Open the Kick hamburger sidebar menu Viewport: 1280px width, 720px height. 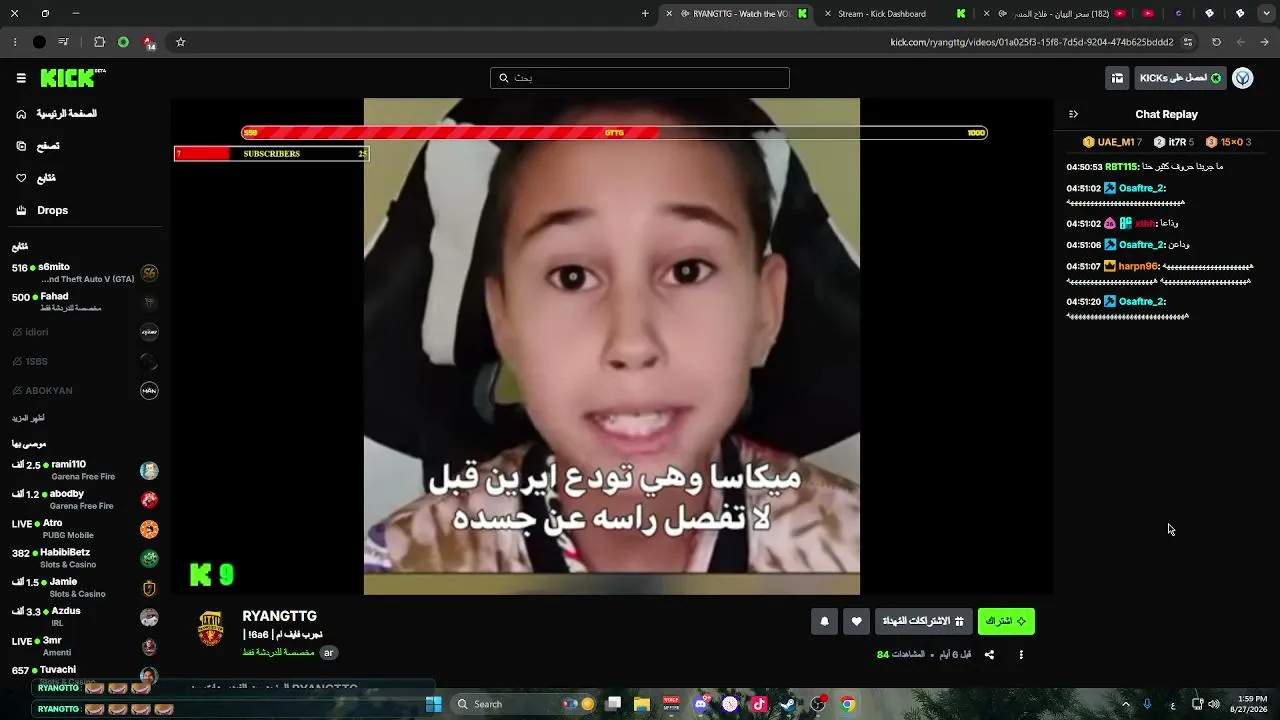tap(21, 78)
